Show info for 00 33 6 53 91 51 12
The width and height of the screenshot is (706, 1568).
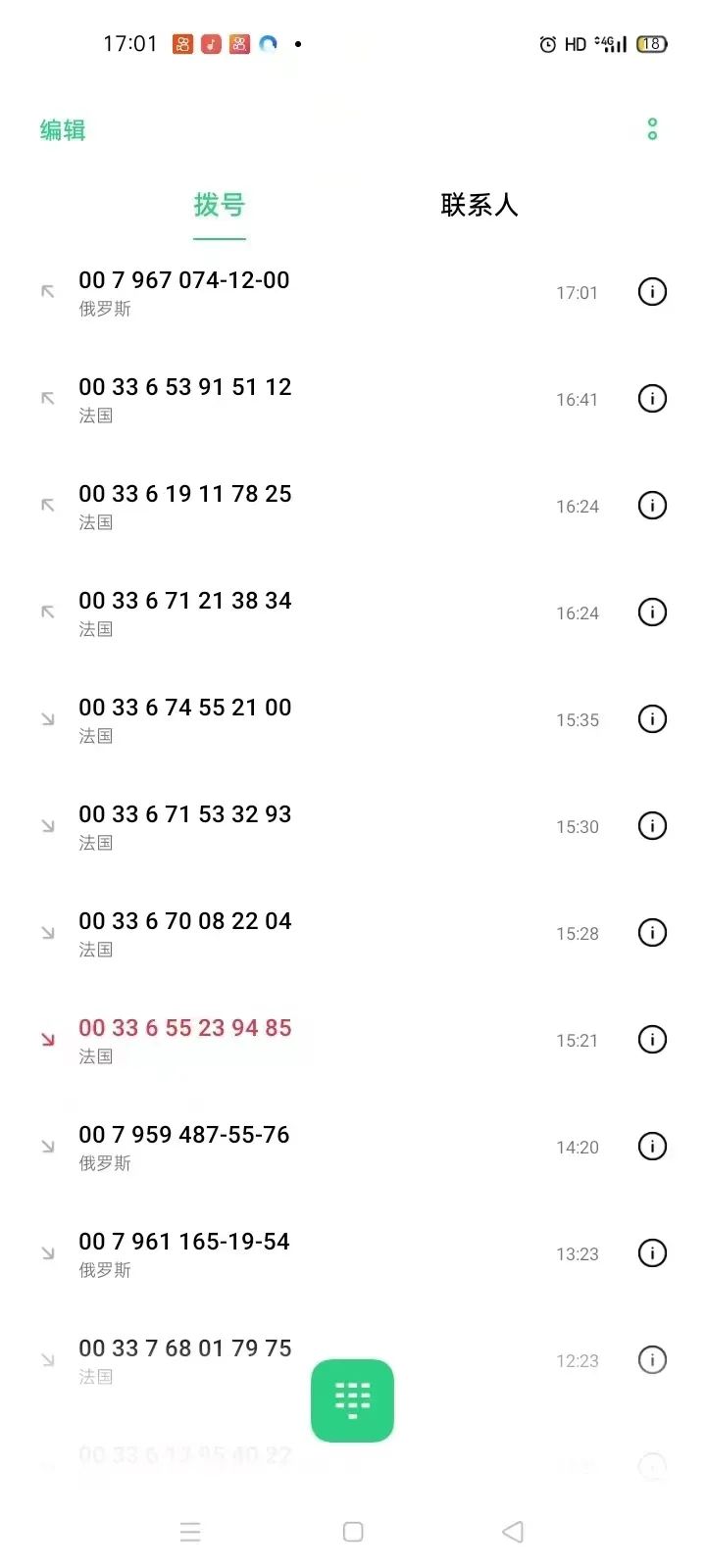pos(652,399)
